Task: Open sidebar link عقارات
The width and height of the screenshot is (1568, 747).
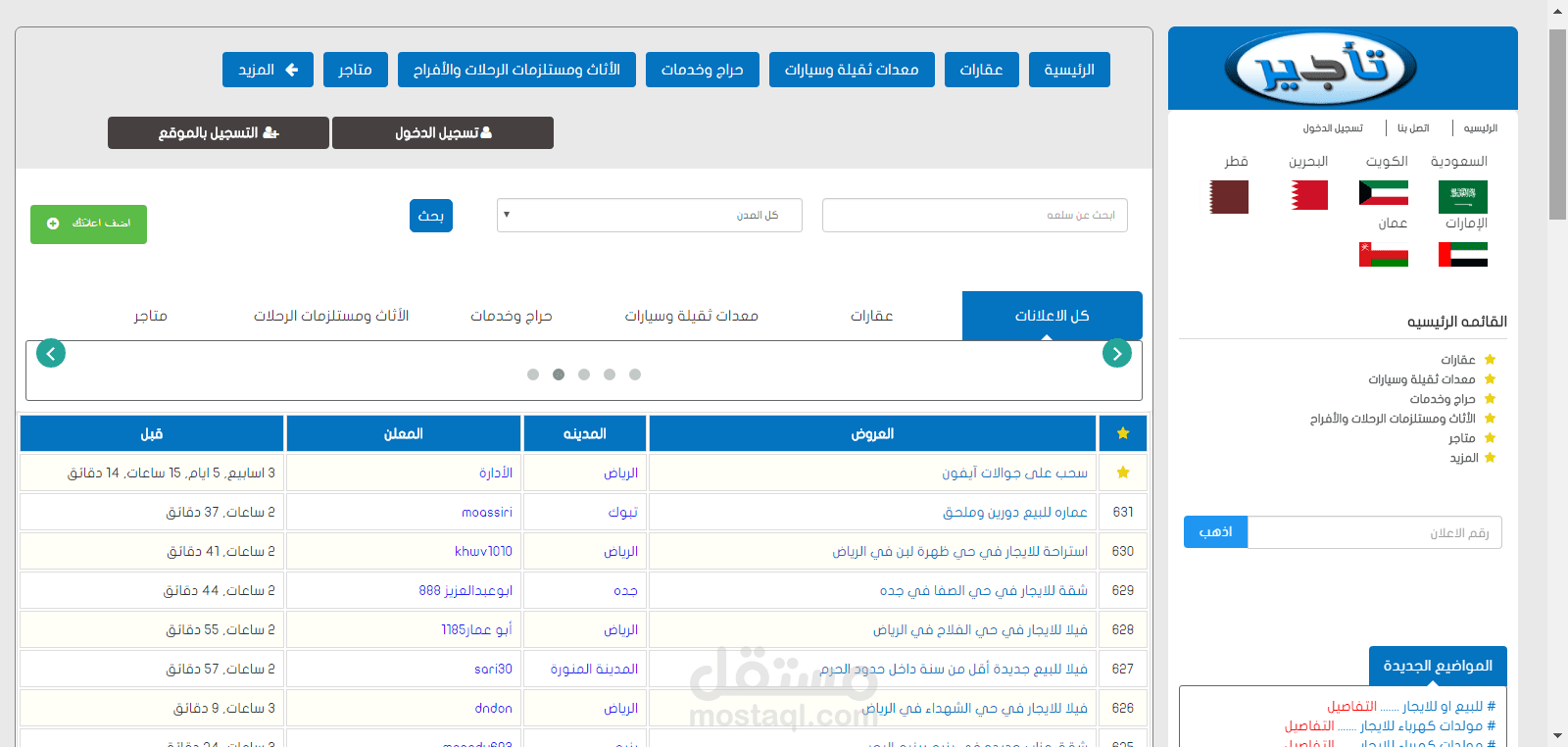Action: coord(1457,360)
